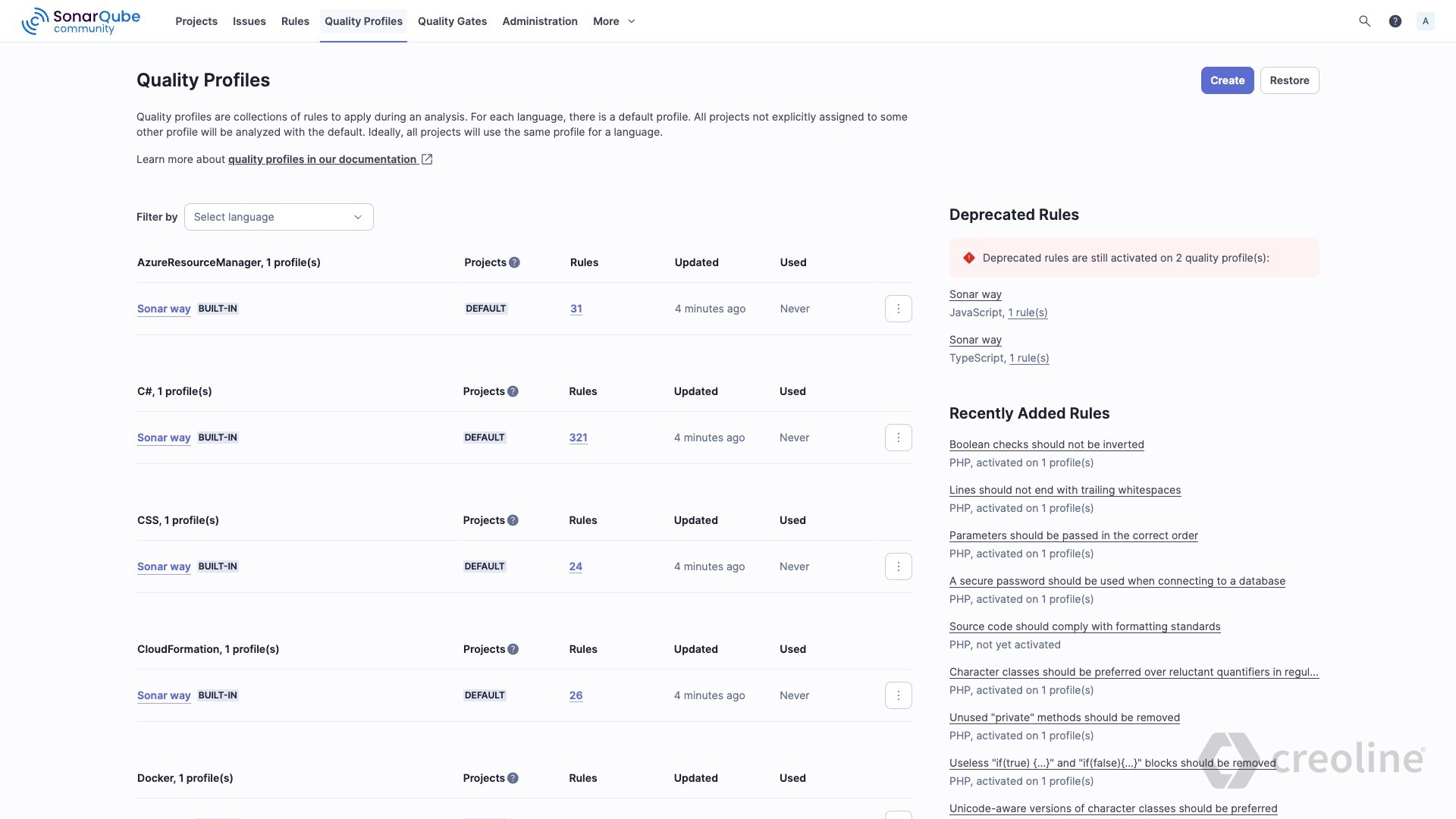Open the 26 rules count link
Screen dimensions: 1456x819
pyautogui.click(x=576, y=695)
